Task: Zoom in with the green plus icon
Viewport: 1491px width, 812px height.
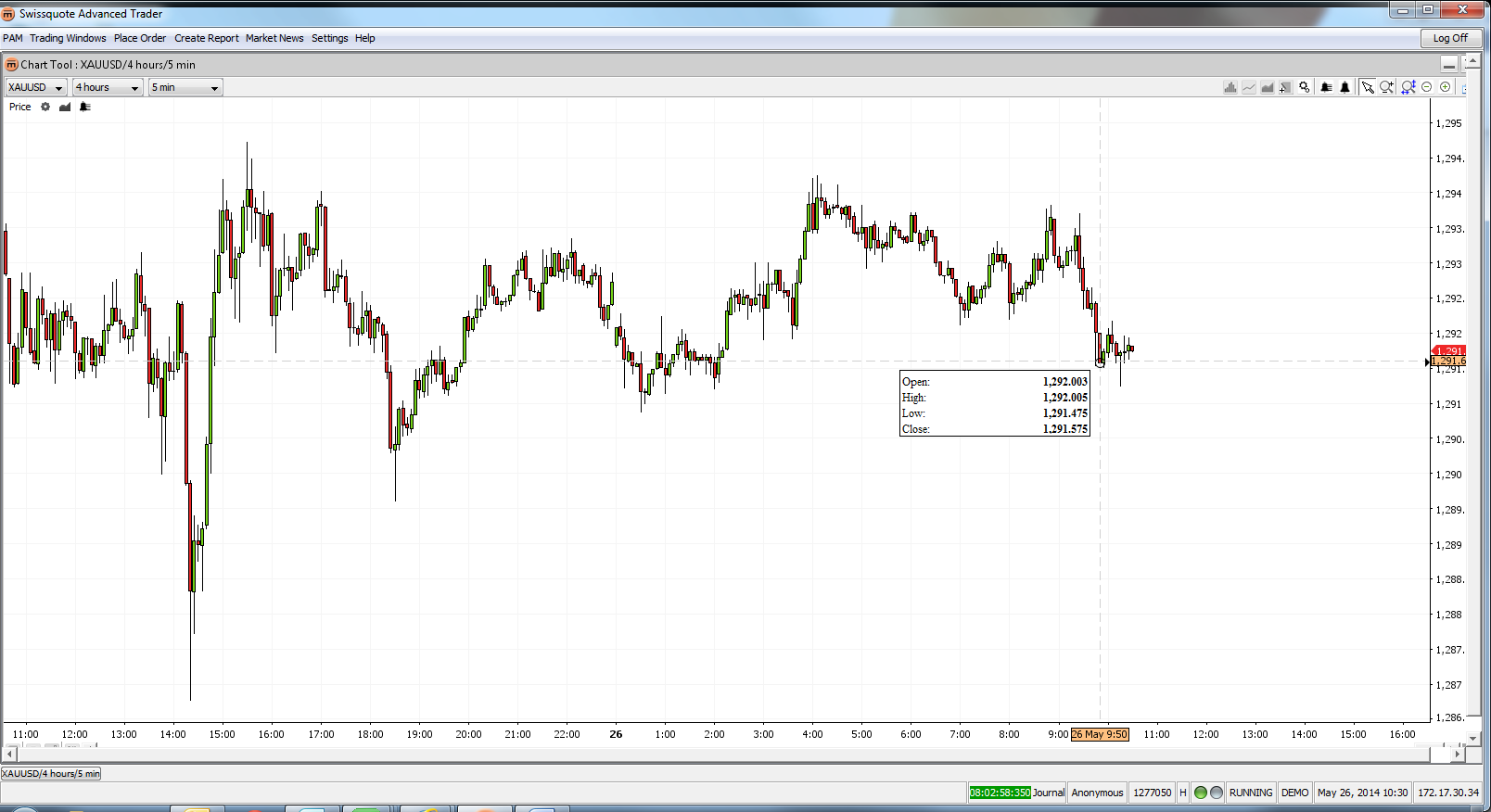Action: tap(1445, 87)
